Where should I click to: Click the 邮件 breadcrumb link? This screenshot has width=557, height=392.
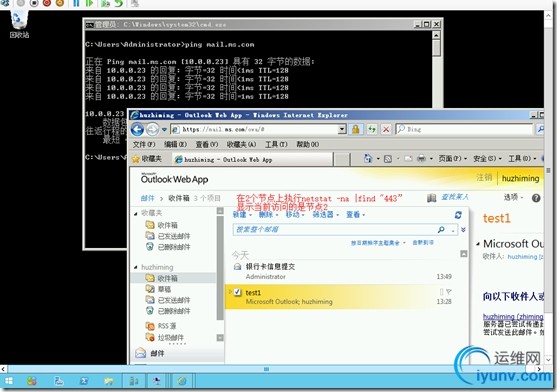click(x=147, y=198)
